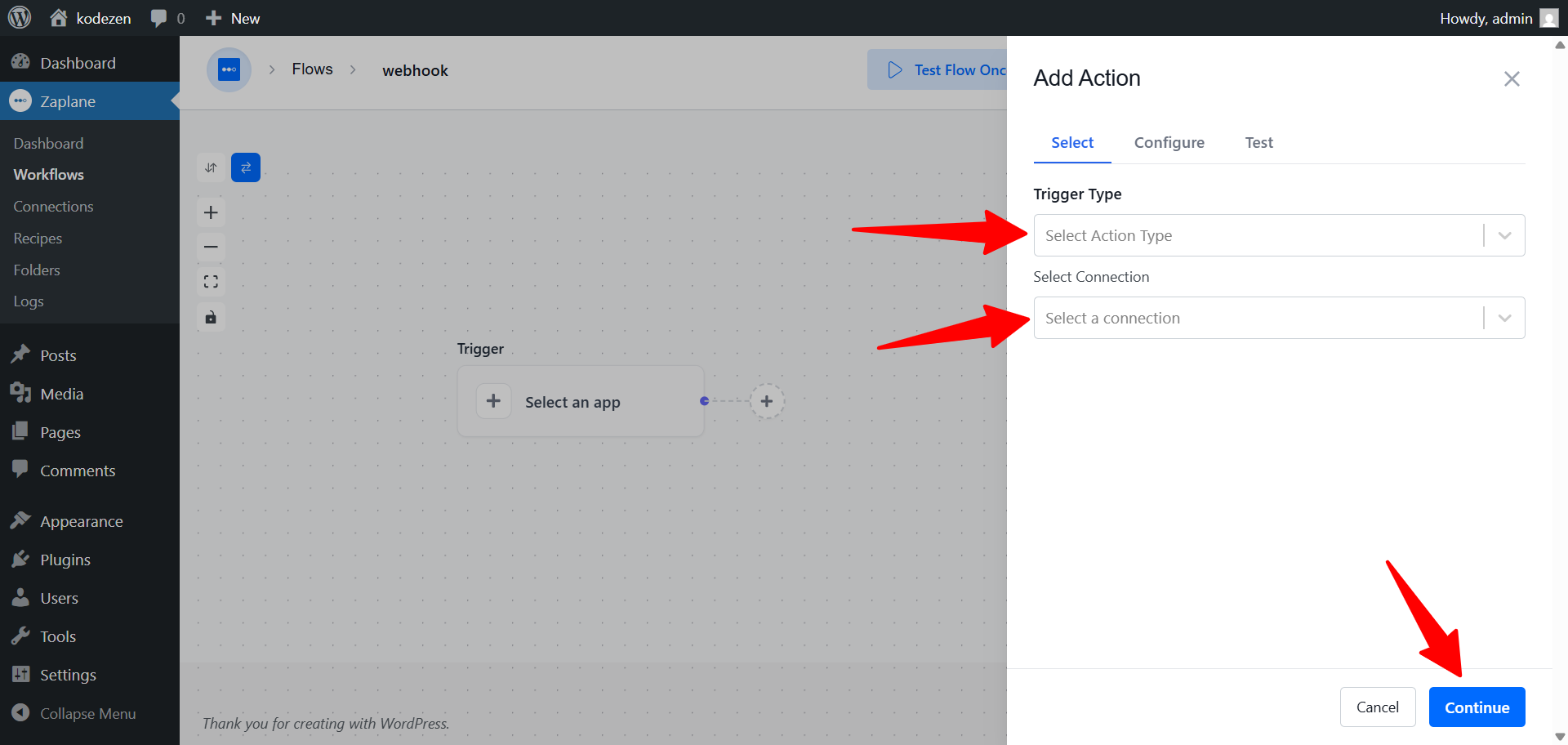This screenshot has height=745, width=1568.
Task: Expand the connection dropdown chevron
Action: (1504, 318)
